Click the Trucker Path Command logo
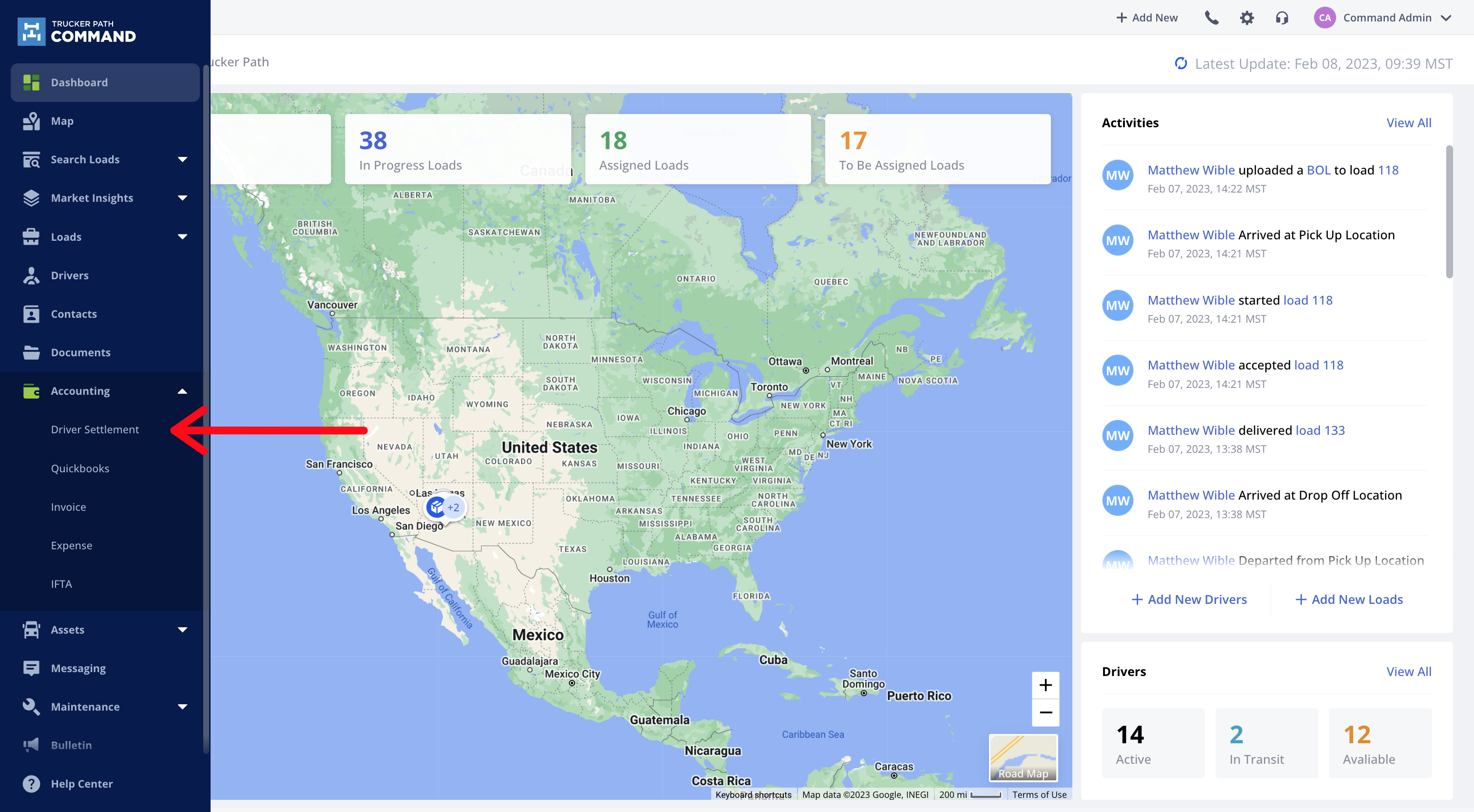The width and height of the screenshot is (1474, 812). [77, 32]
